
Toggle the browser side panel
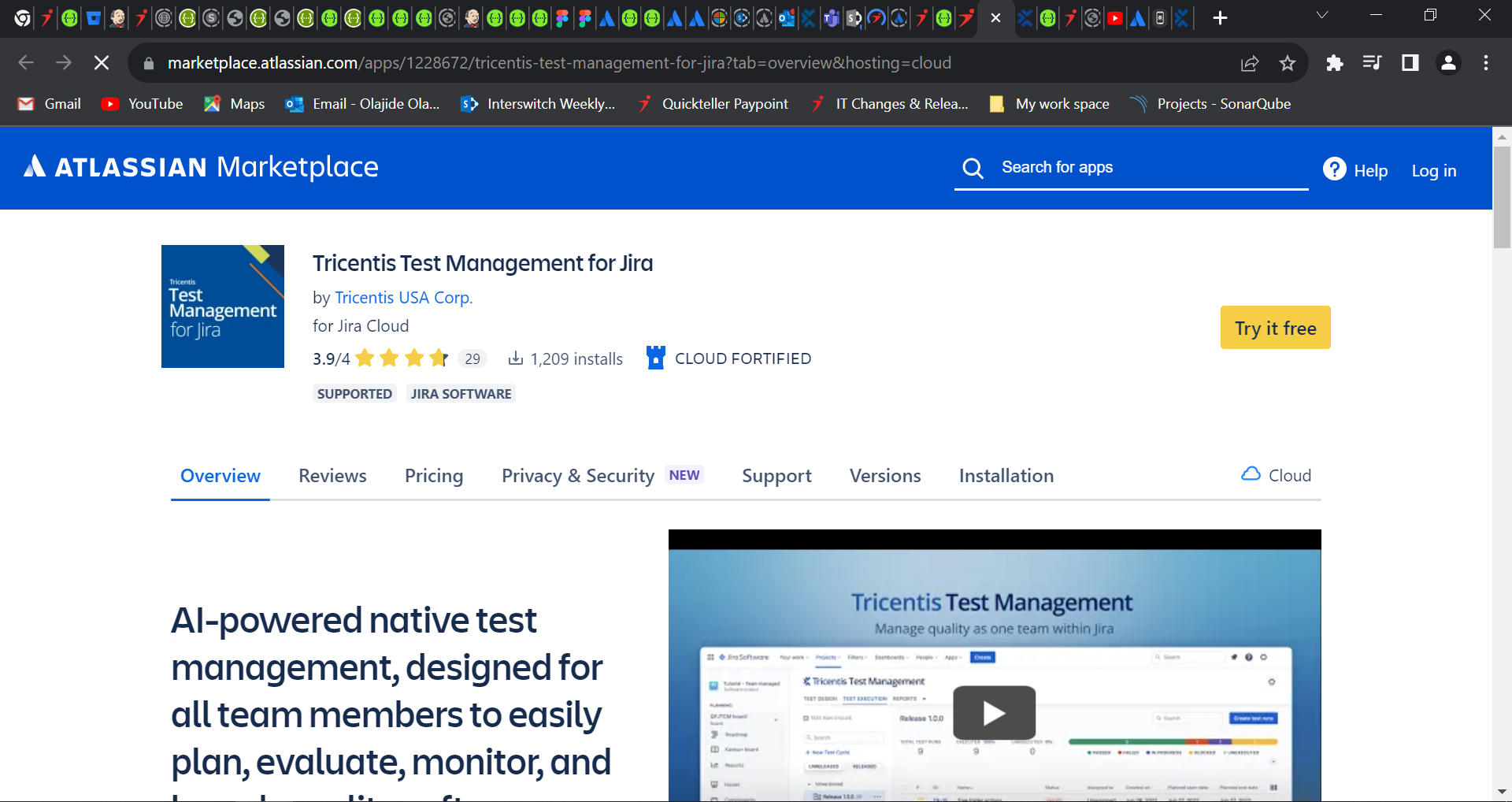pyautogui.click(x=1410, y=63)
